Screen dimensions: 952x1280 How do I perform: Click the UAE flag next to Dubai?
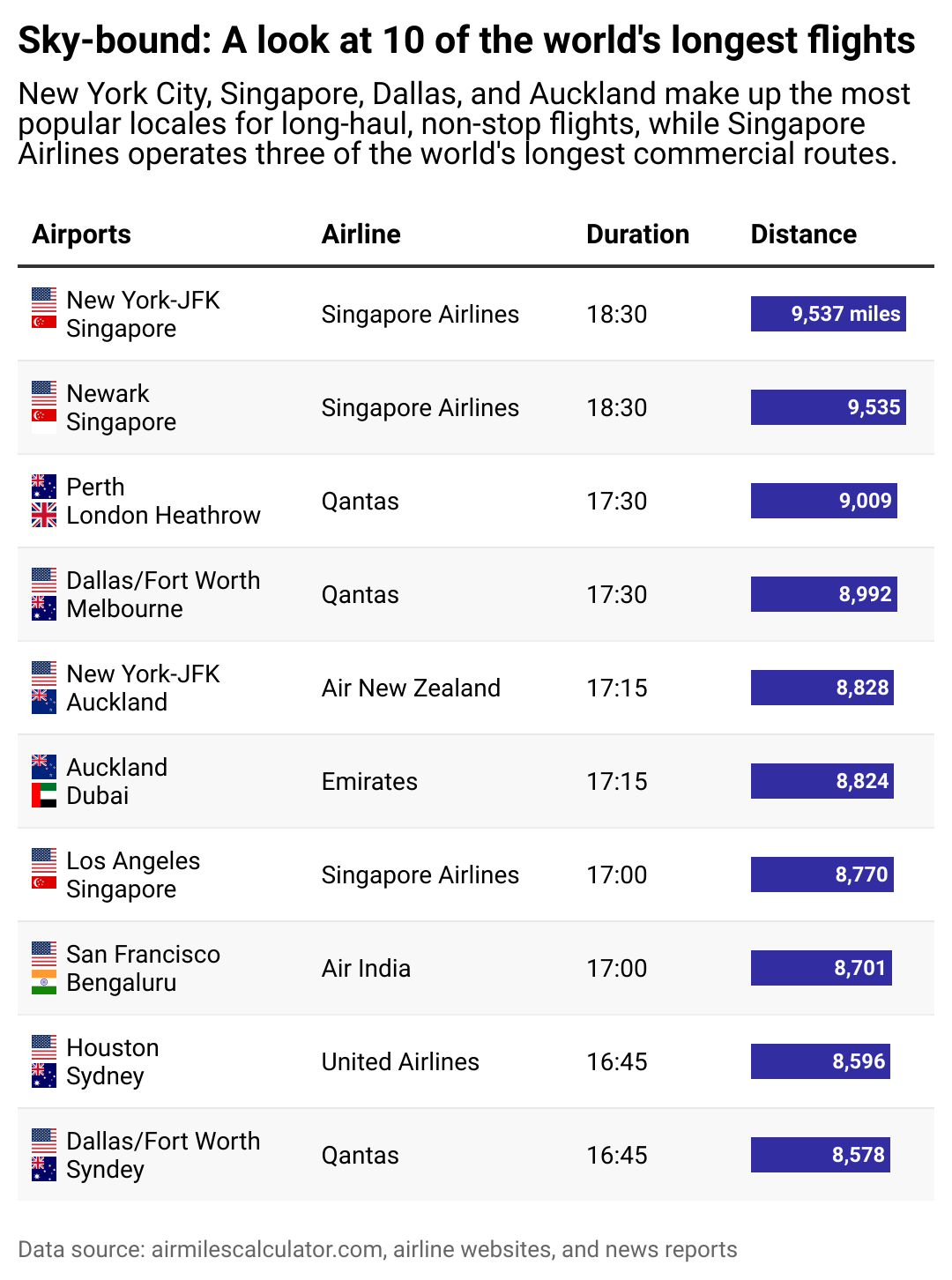click(44, 795)
